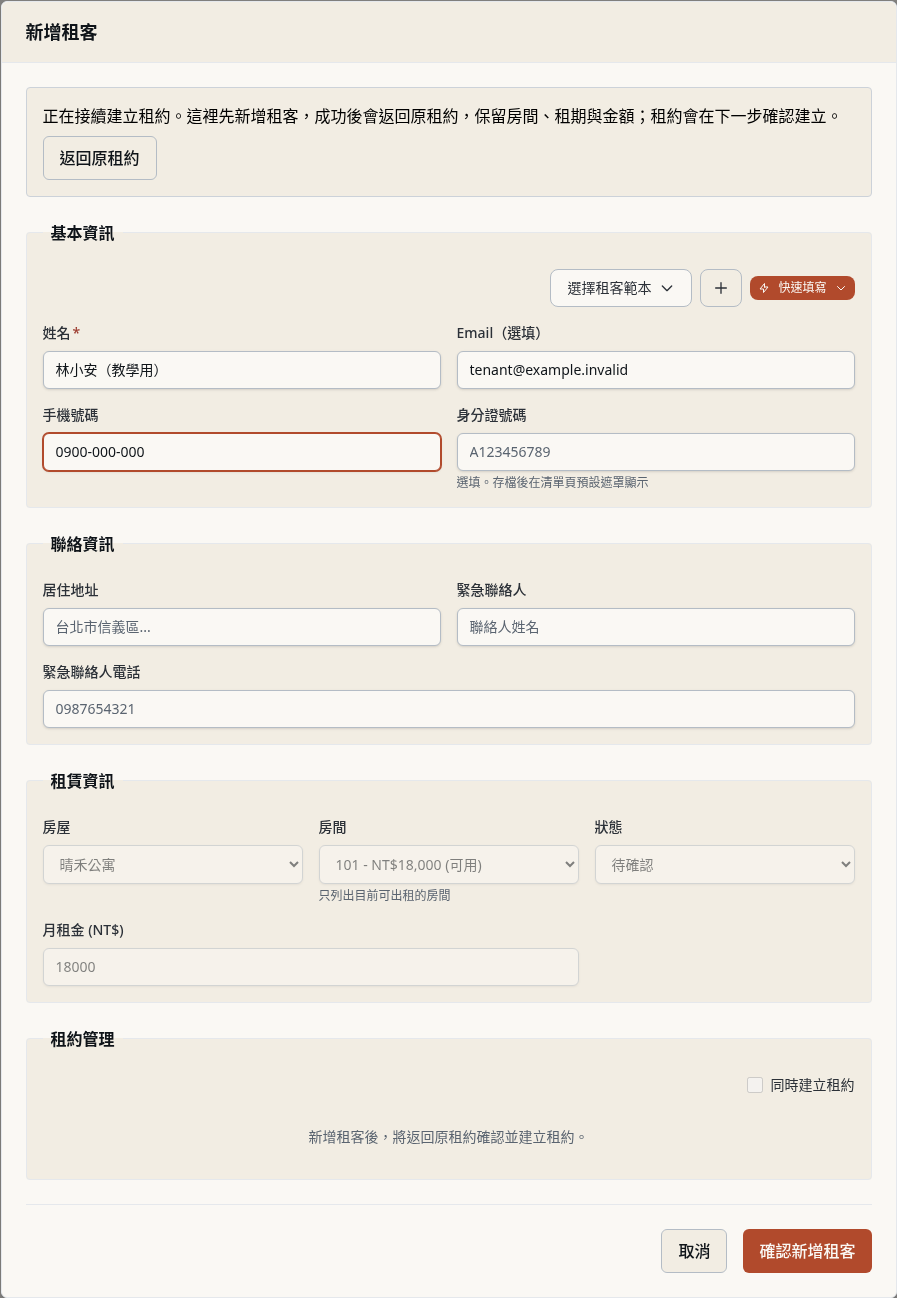Click the 同時建立租約 checkbox label text

[813, 1085]
